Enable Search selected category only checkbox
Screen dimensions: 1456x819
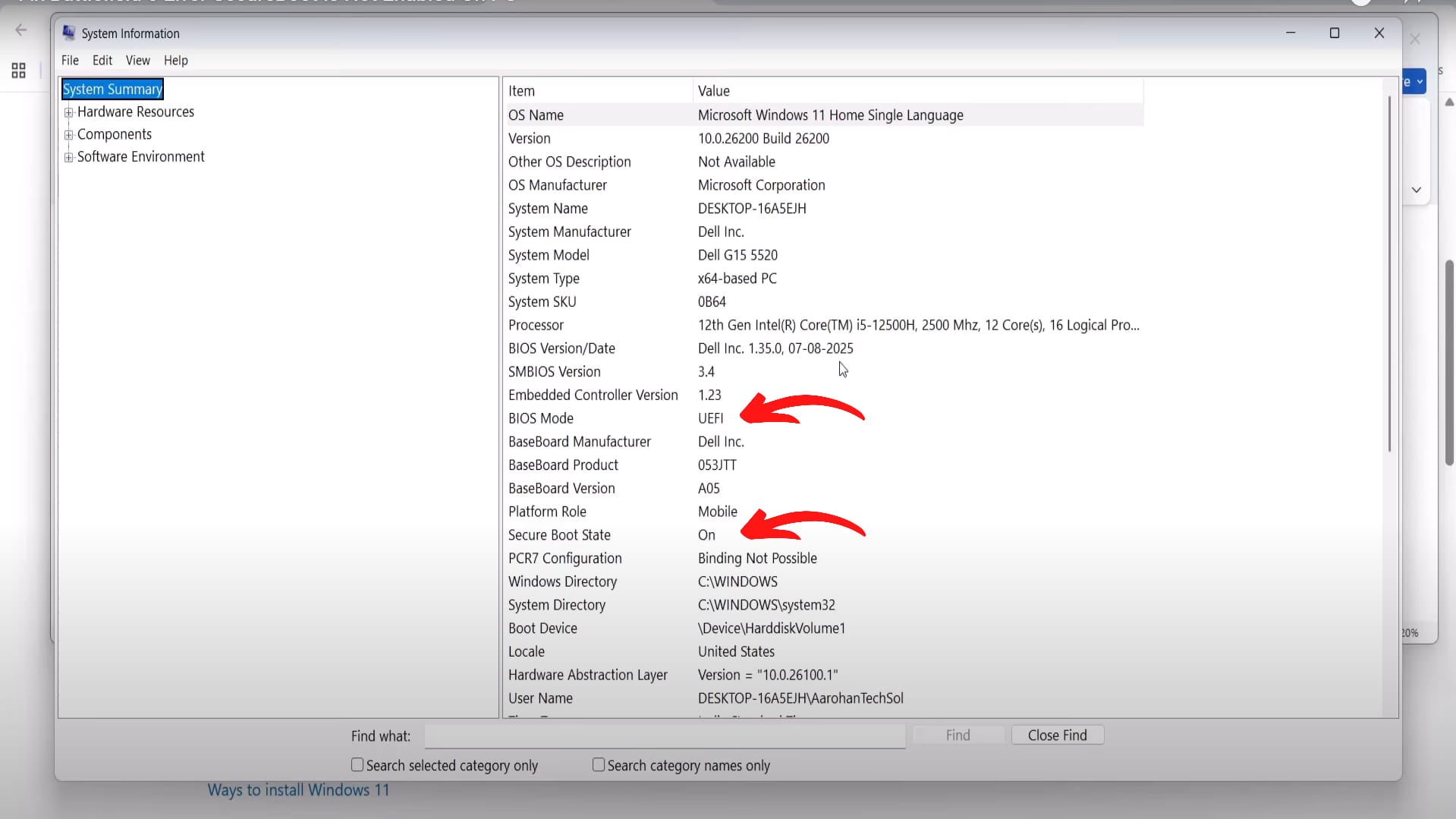coord(357,764)
